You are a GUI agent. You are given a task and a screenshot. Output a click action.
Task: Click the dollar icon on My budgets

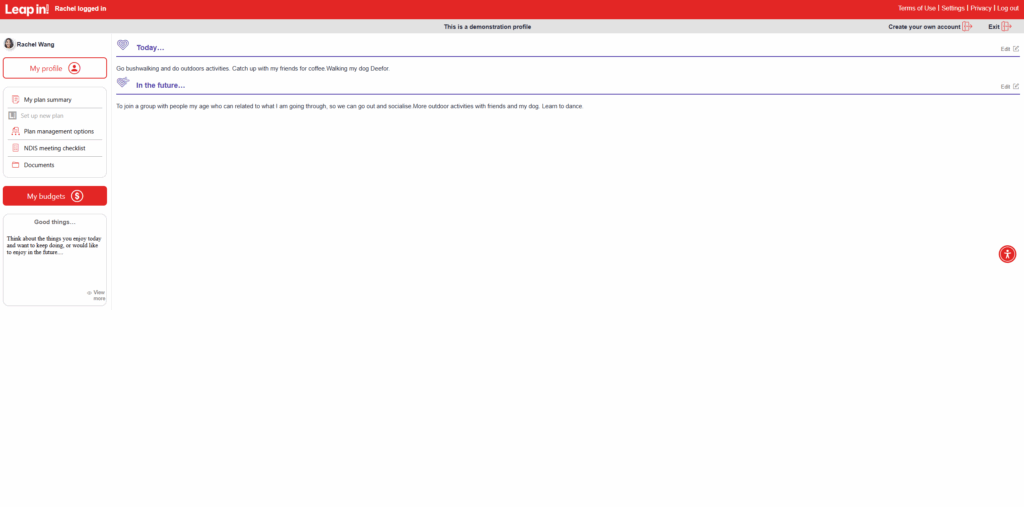77,196
